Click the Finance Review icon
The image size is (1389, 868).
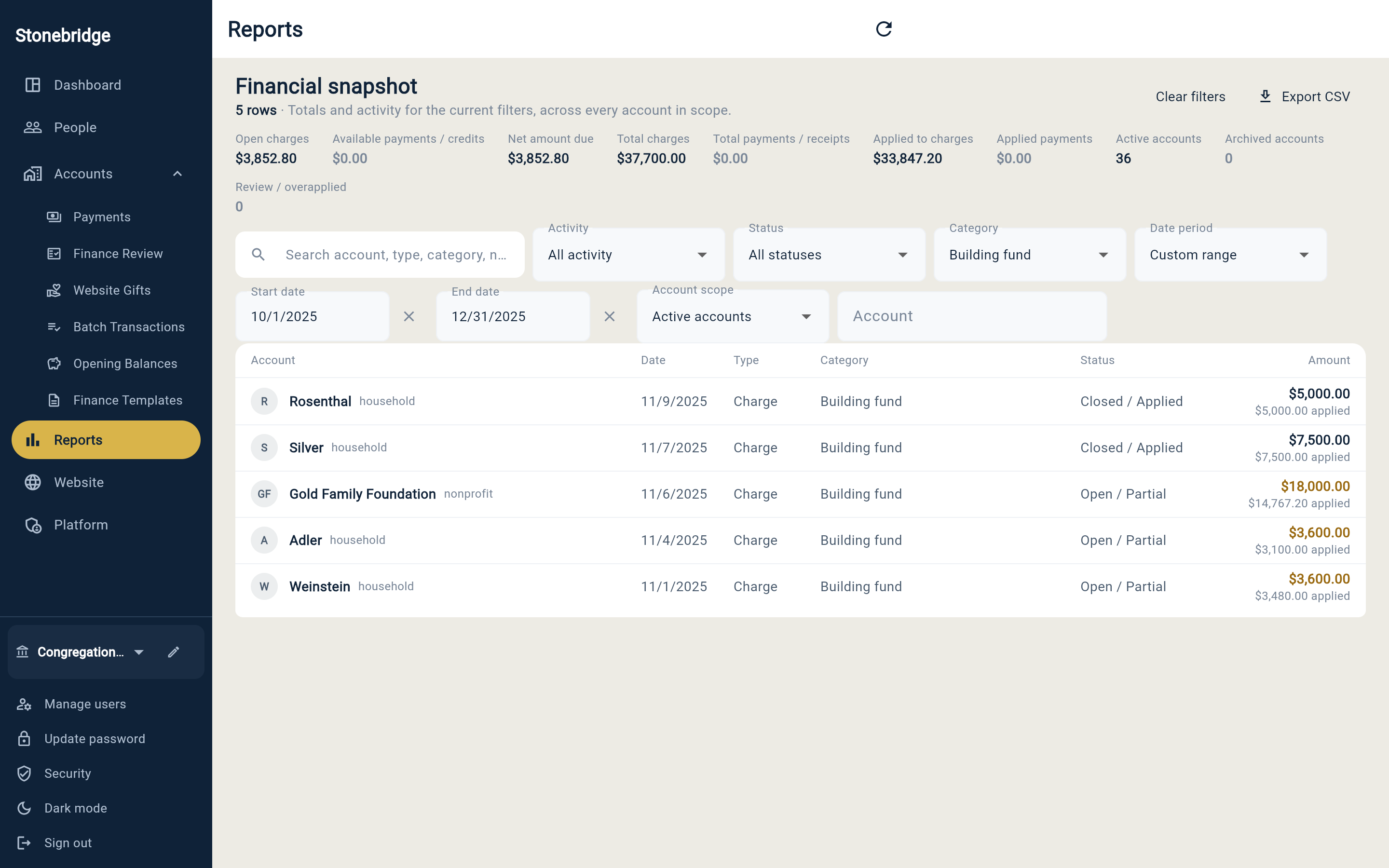pyautogui.click(x=54, y=254)
